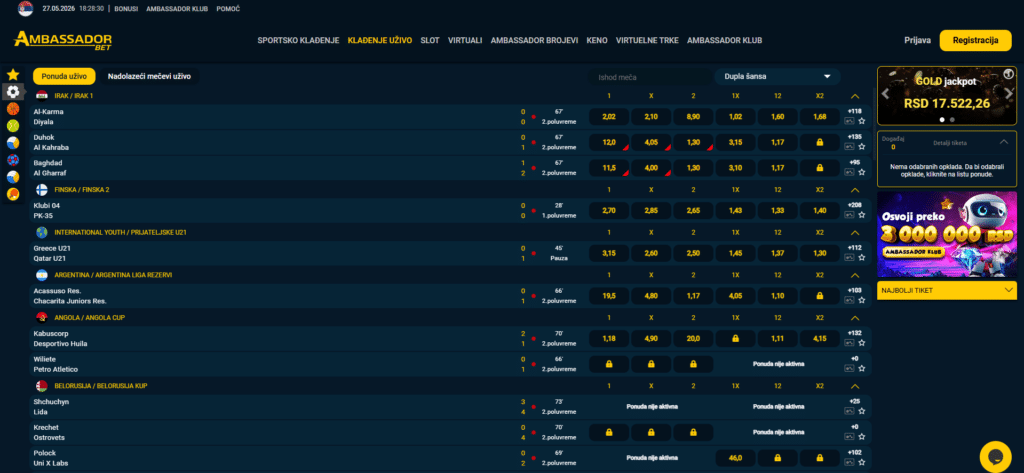Select the basketball sport icon in sidebar
The height and width of the screenshot is (473, 1024).
pos(13,109)
